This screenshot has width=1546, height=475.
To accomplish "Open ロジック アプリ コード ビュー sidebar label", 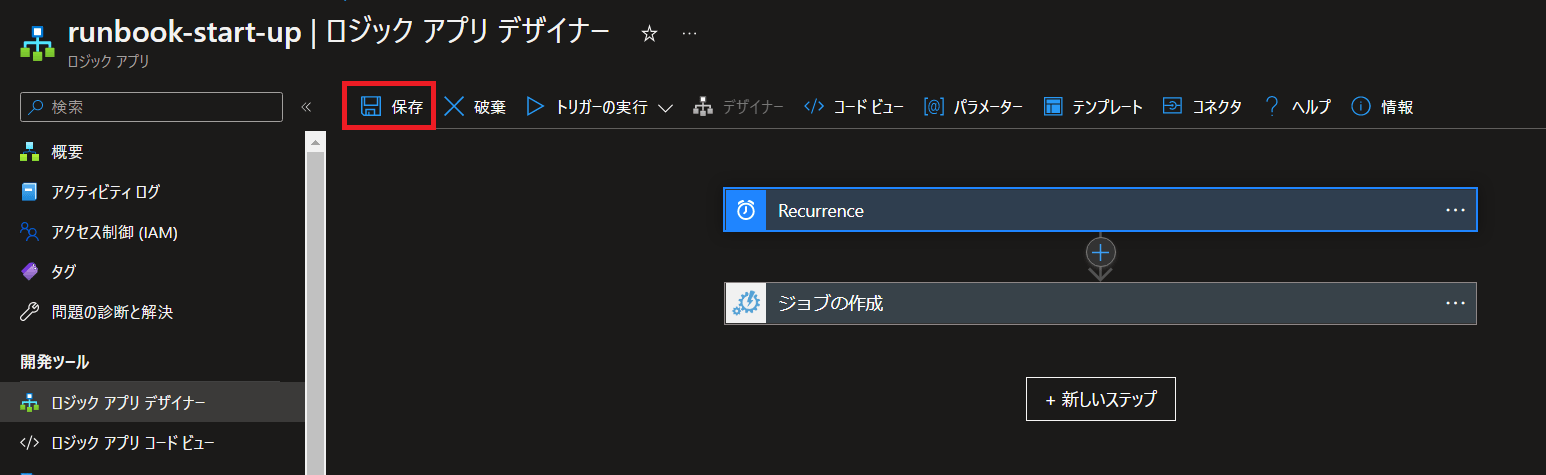I will point(133,442).
